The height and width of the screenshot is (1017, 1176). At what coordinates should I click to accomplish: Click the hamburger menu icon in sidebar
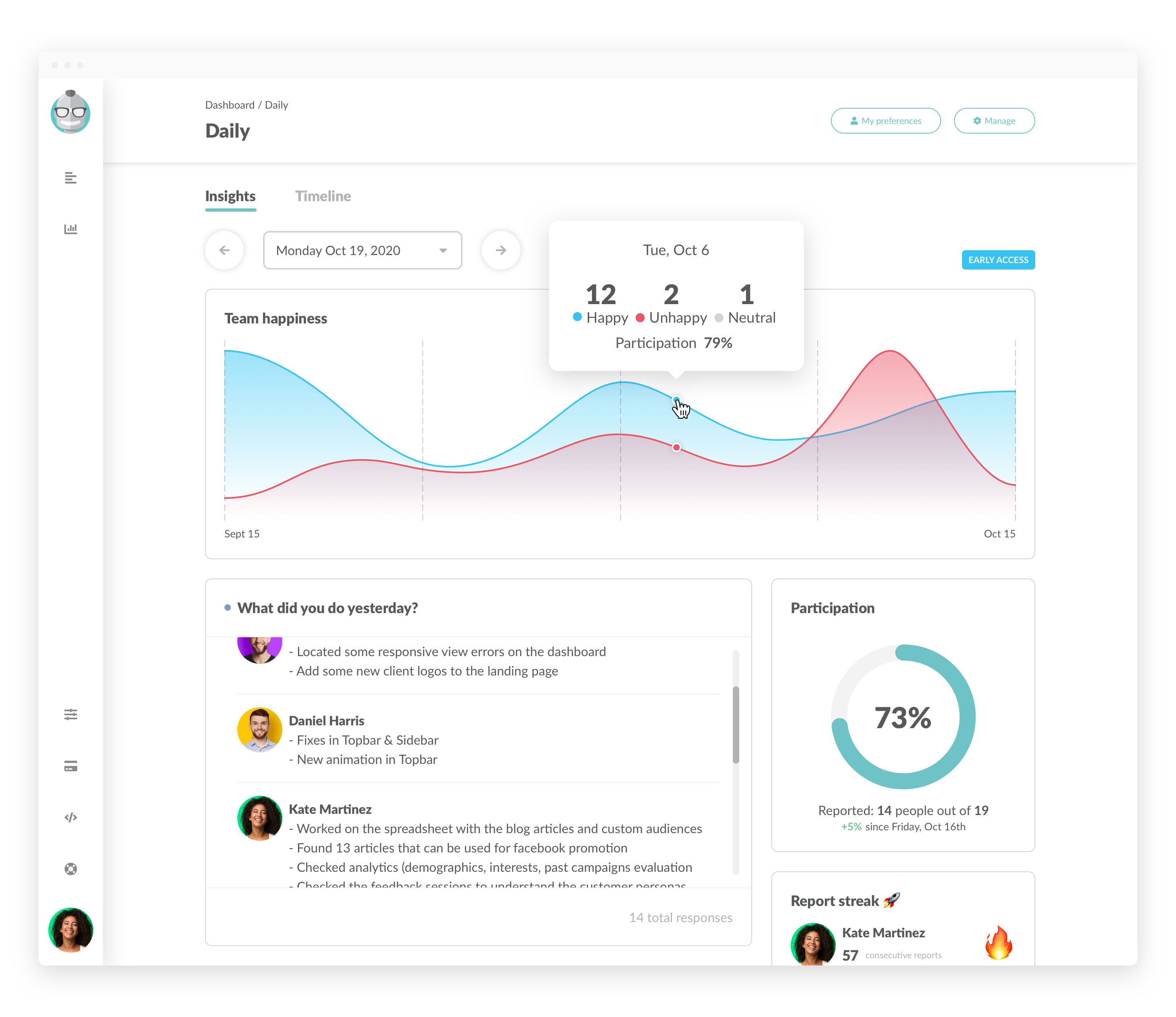pyautogui.click(x=69, y=178)
